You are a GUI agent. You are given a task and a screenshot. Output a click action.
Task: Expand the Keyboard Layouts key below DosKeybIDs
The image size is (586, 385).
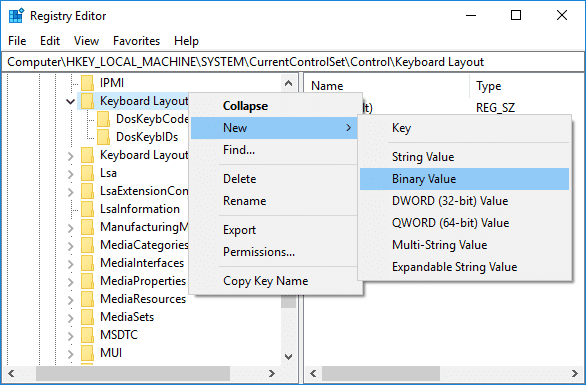coord(71,155)
